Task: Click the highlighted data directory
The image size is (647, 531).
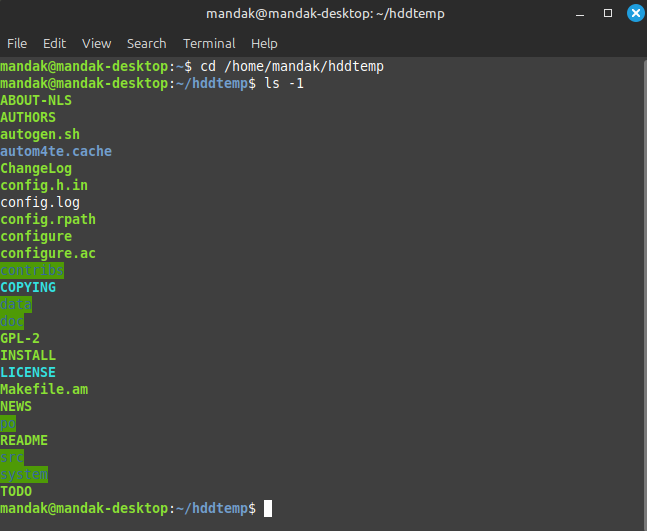Action: point(16,304)
